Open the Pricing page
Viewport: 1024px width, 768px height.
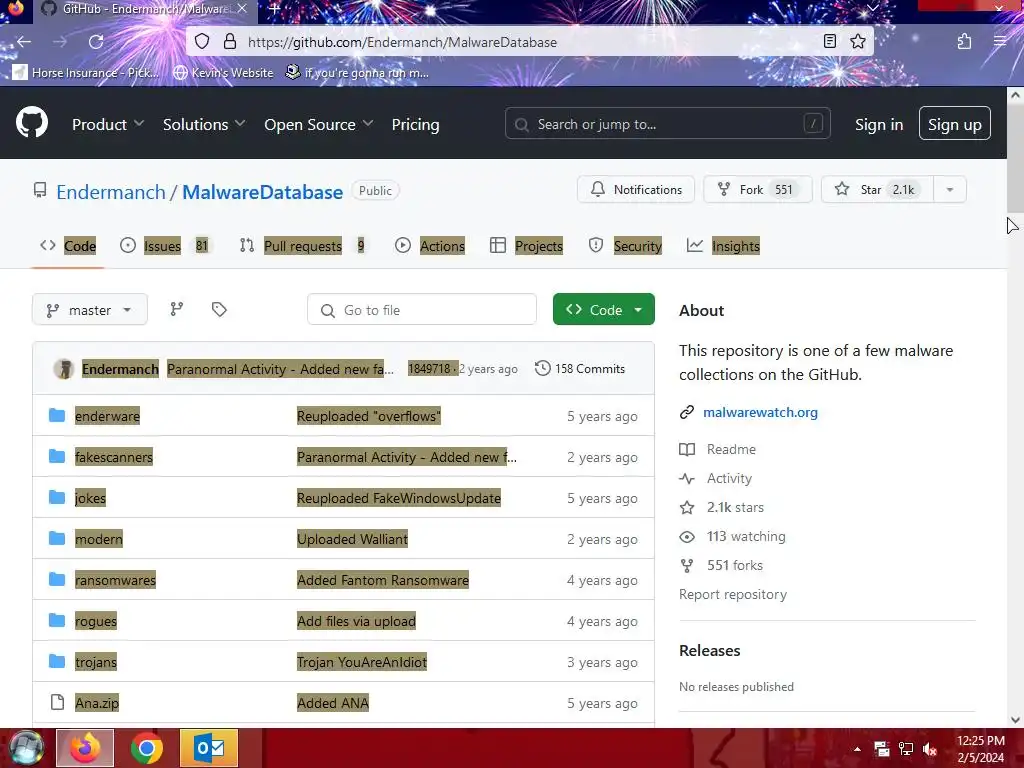tap(415, 124)
